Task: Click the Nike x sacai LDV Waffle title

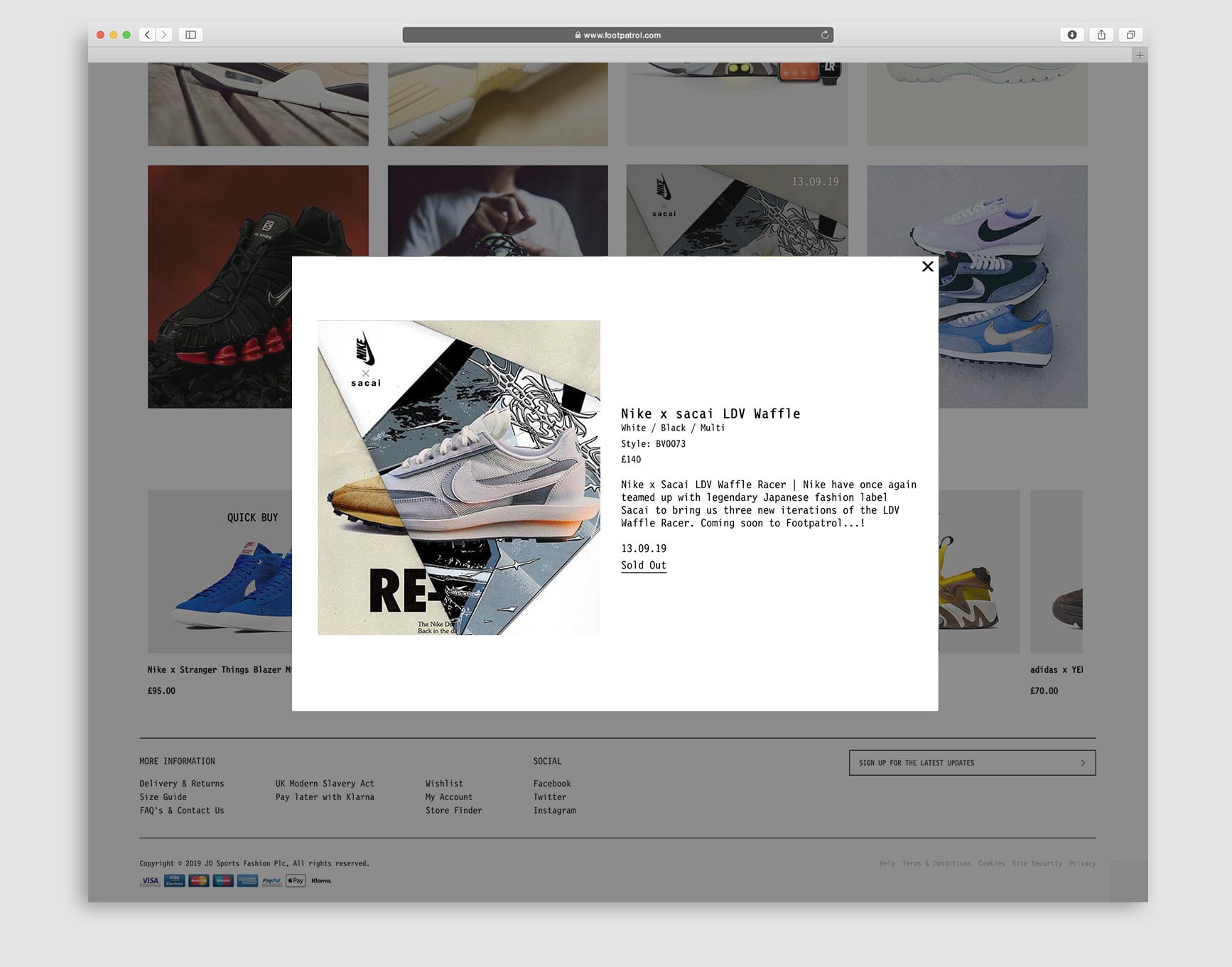Action: click(710, 414)
